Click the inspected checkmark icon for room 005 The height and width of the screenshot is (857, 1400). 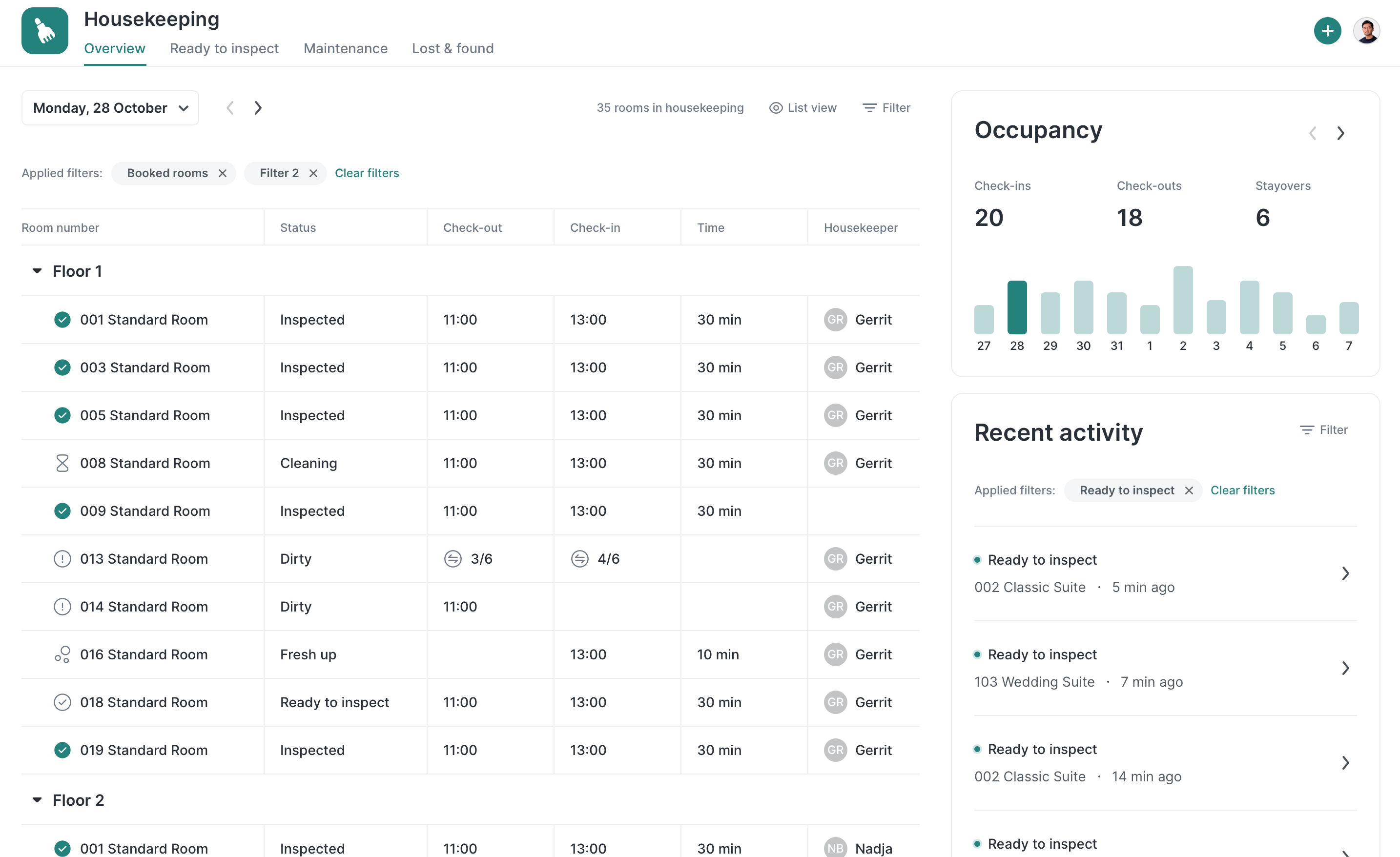click(62, 415)
